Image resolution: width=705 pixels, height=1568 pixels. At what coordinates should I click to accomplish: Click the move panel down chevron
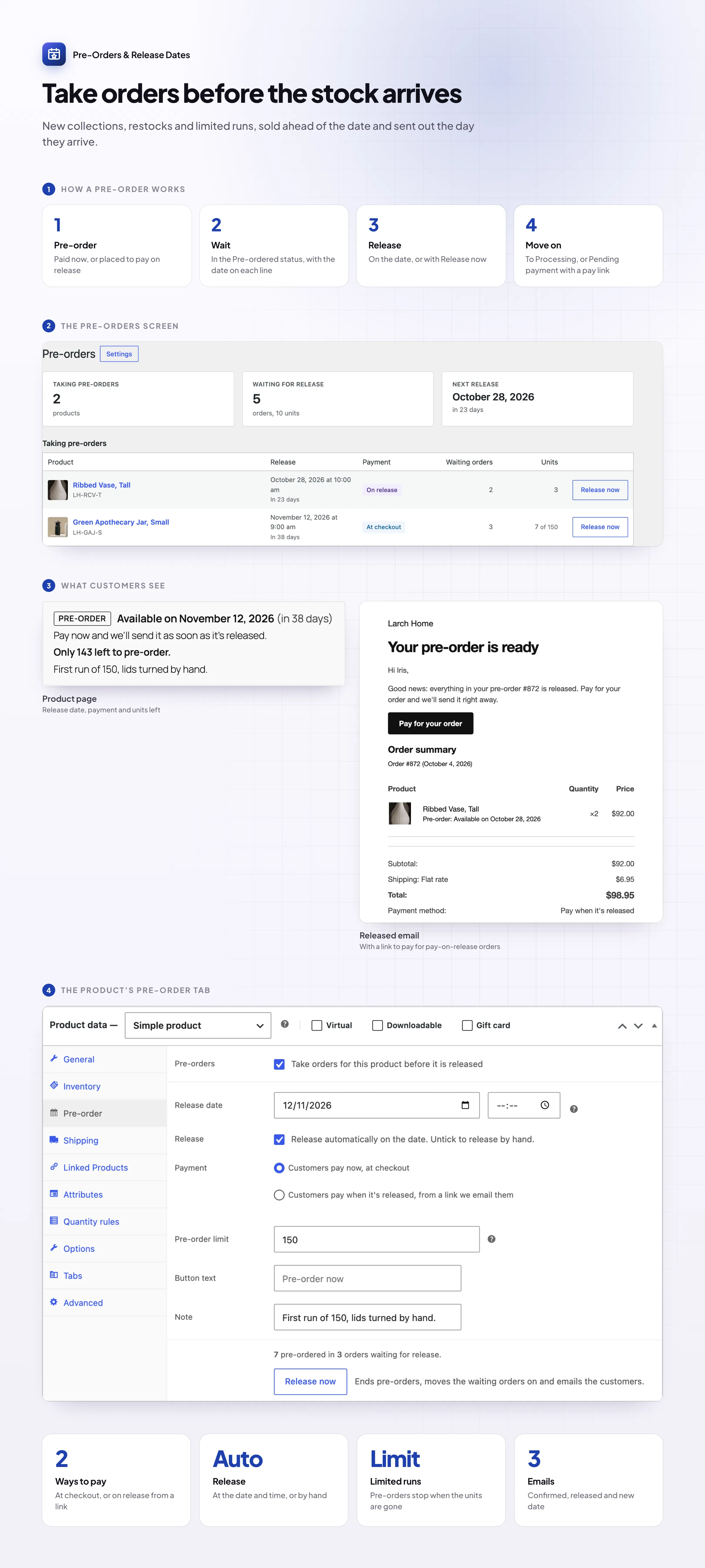(x=638, y=1026)
